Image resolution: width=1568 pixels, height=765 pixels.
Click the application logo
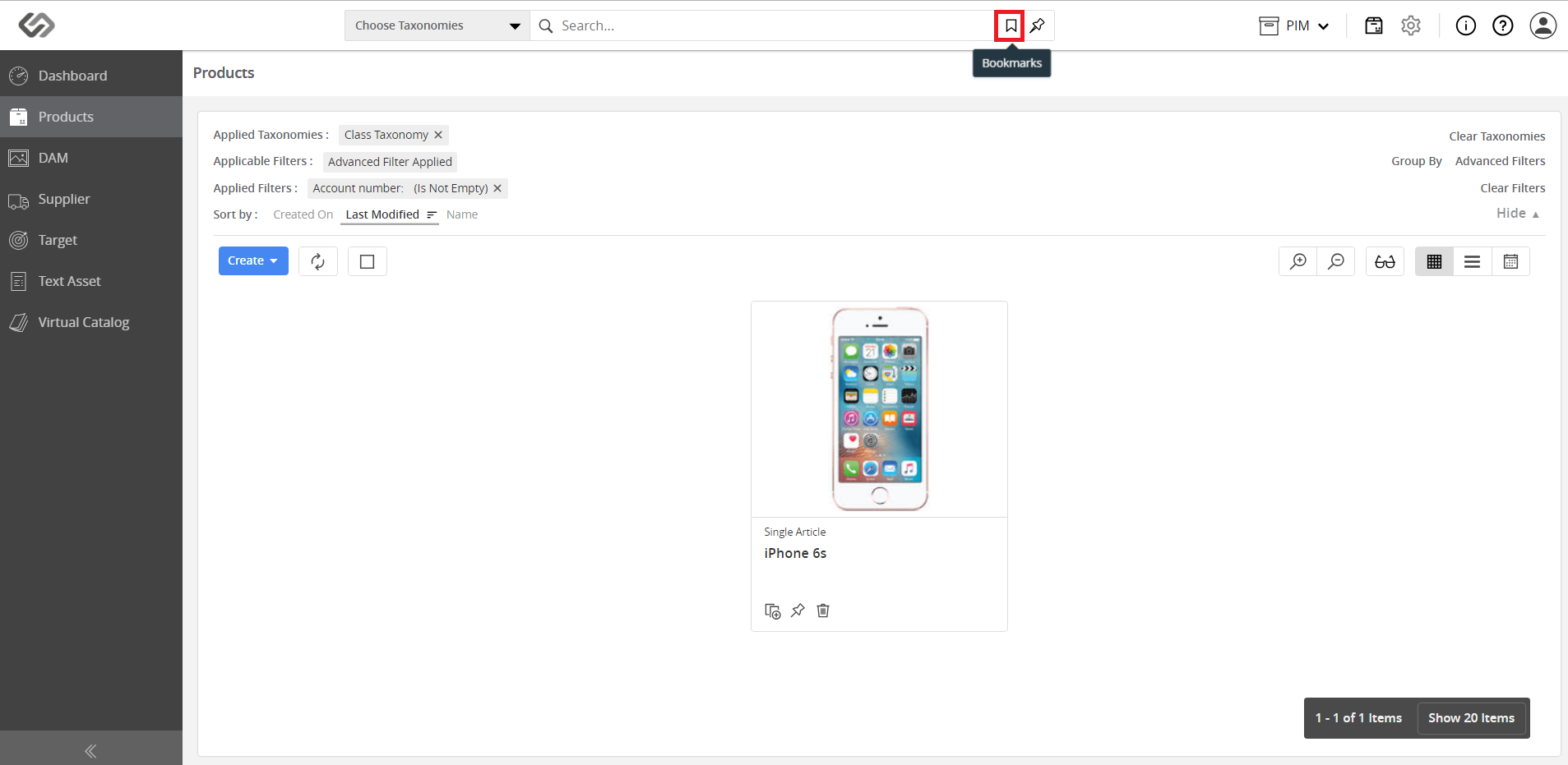[37, 25]
